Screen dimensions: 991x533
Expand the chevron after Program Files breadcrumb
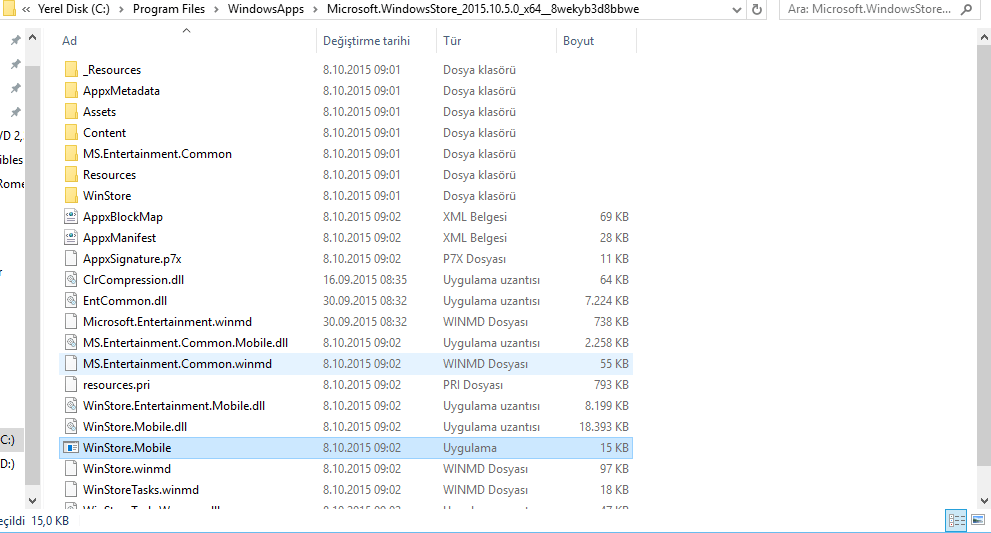(x=216, y=9)
